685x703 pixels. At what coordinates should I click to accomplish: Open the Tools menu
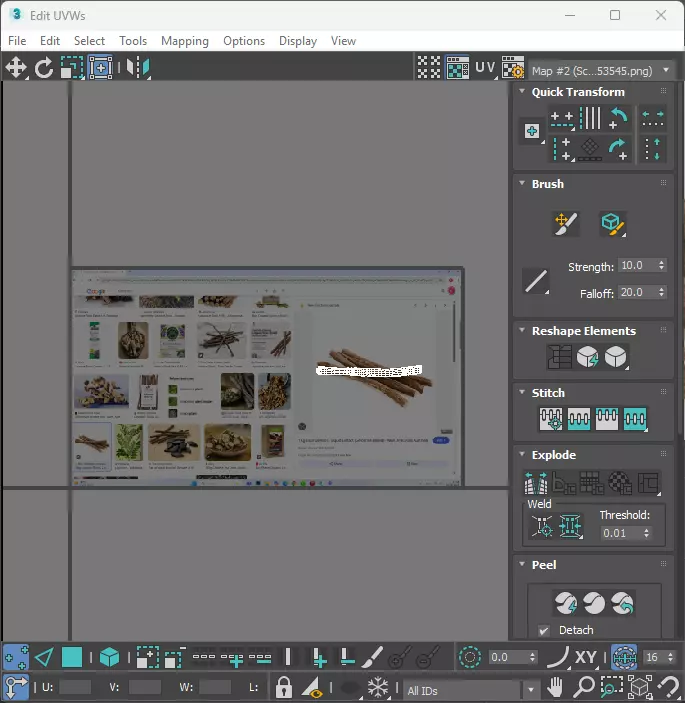coord(133,41)
